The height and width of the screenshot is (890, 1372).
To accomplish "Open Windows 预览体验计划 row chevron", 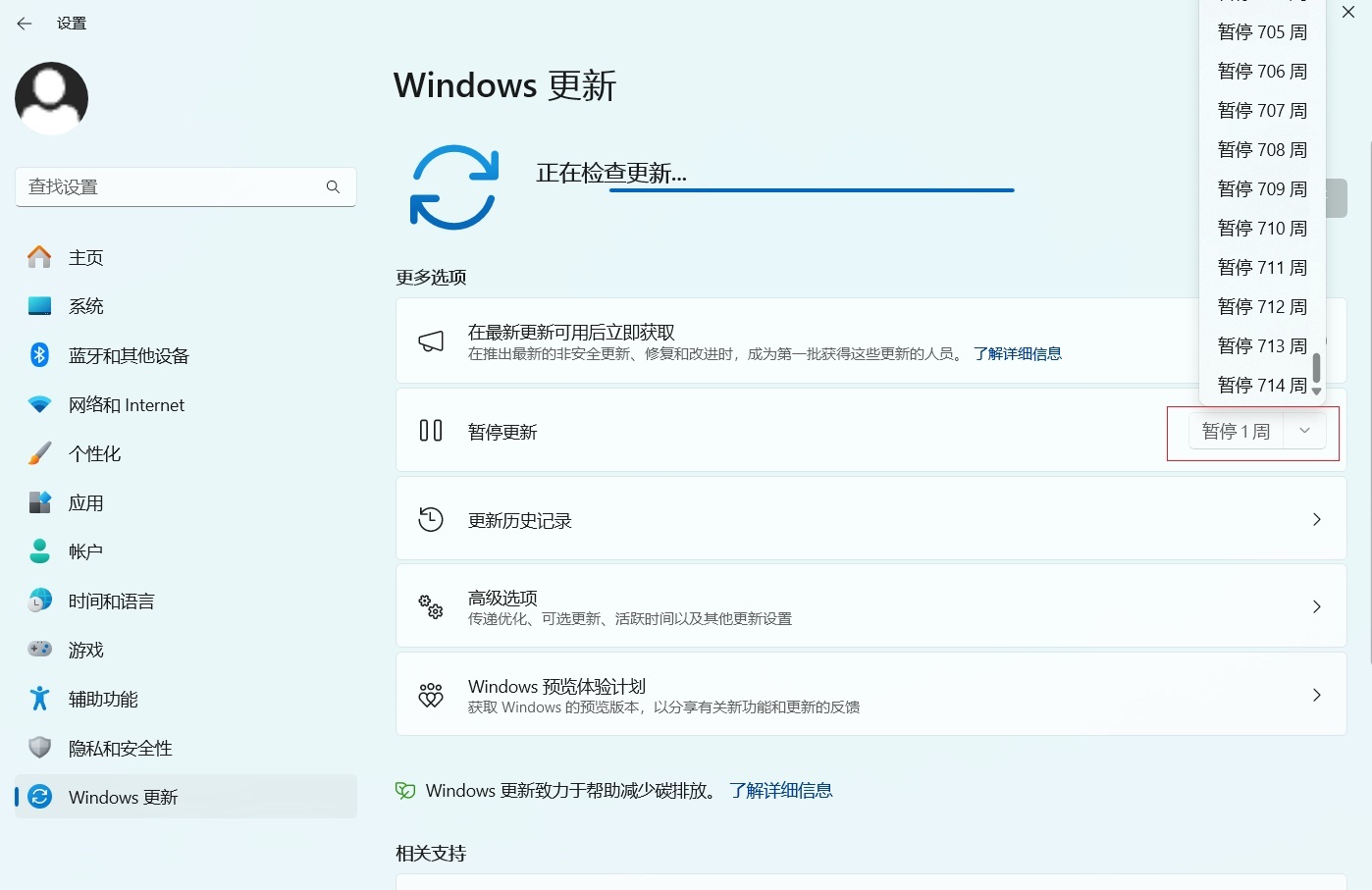I will coord(1317,695).
